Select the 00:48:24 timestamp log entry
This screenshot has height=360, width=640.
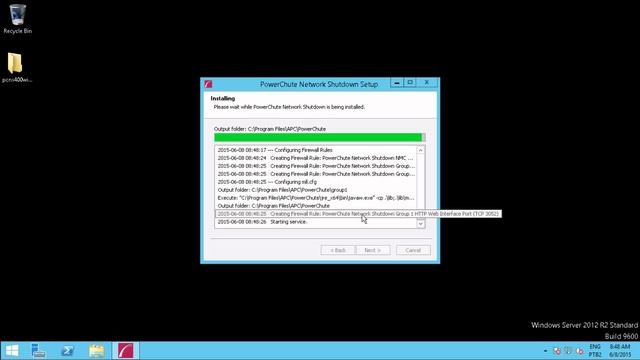(x=316, y=158)
